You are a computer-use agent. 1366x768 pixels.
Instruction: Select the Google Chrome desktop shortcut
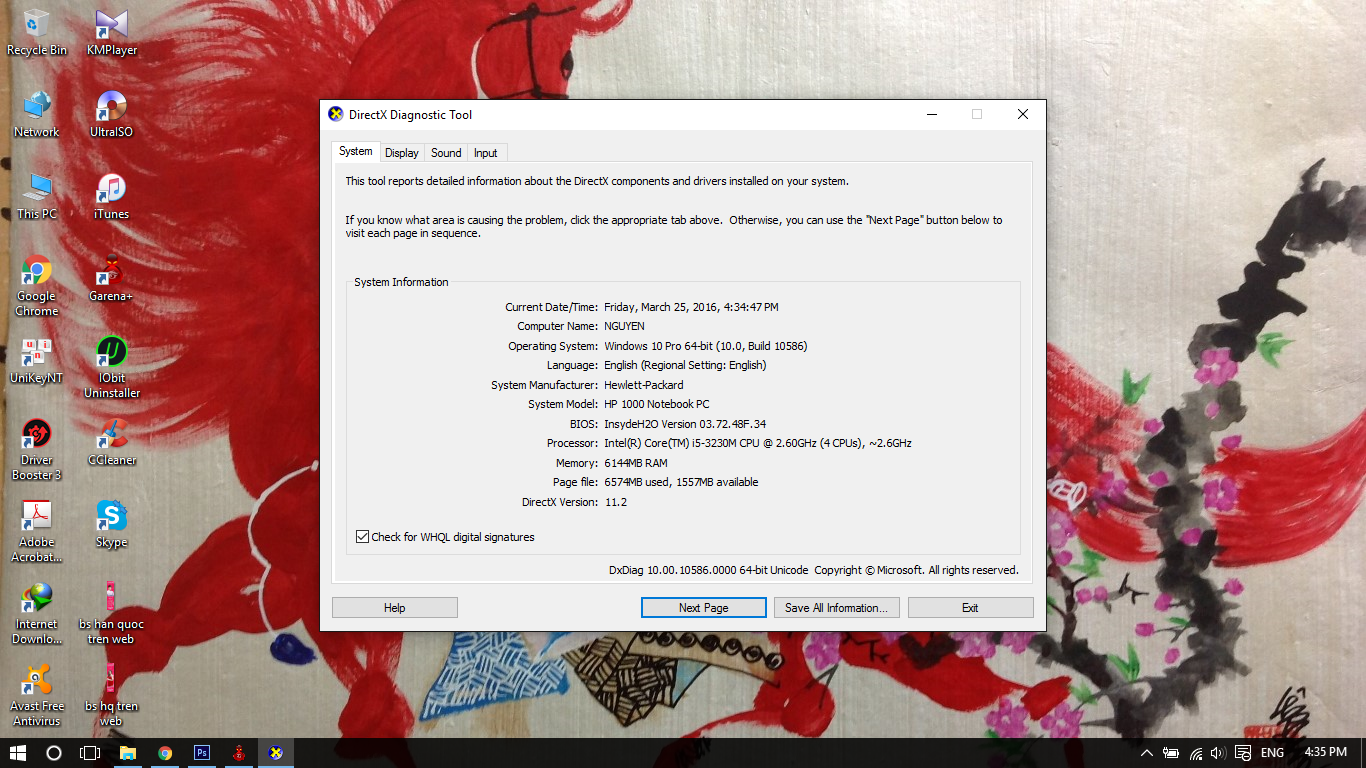pyautogui.click(x=37, y=286)
